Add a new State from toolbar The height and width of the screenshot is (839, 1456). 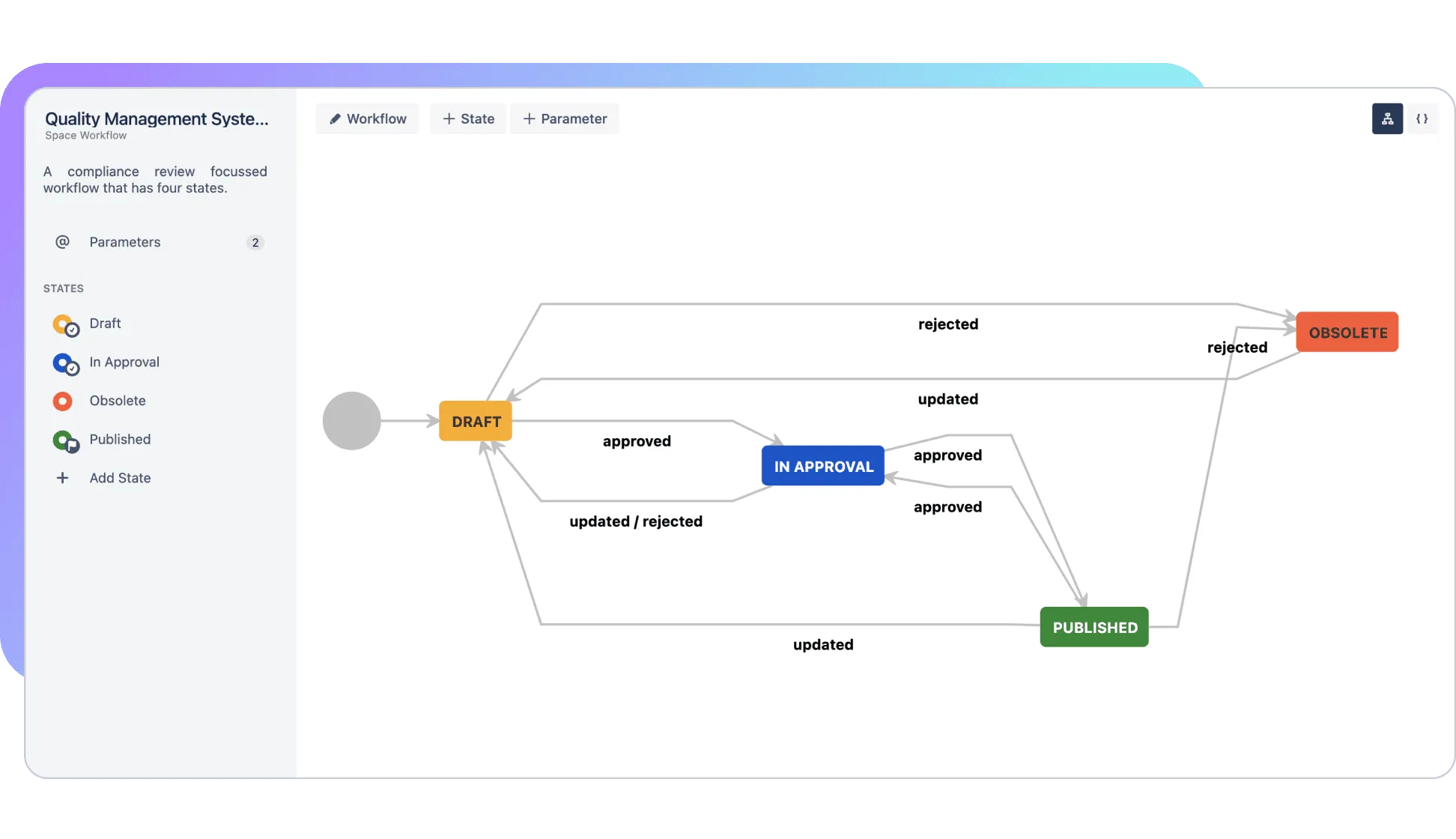pyautogui.click(x=468, y=118)
